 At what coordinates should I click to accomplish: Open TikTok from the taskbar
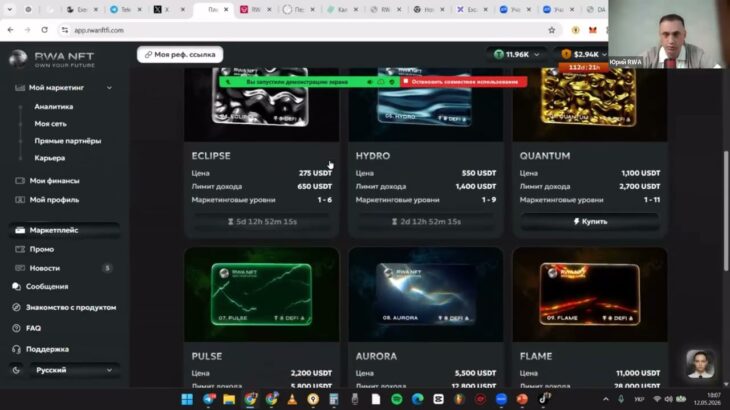point(543,399)
